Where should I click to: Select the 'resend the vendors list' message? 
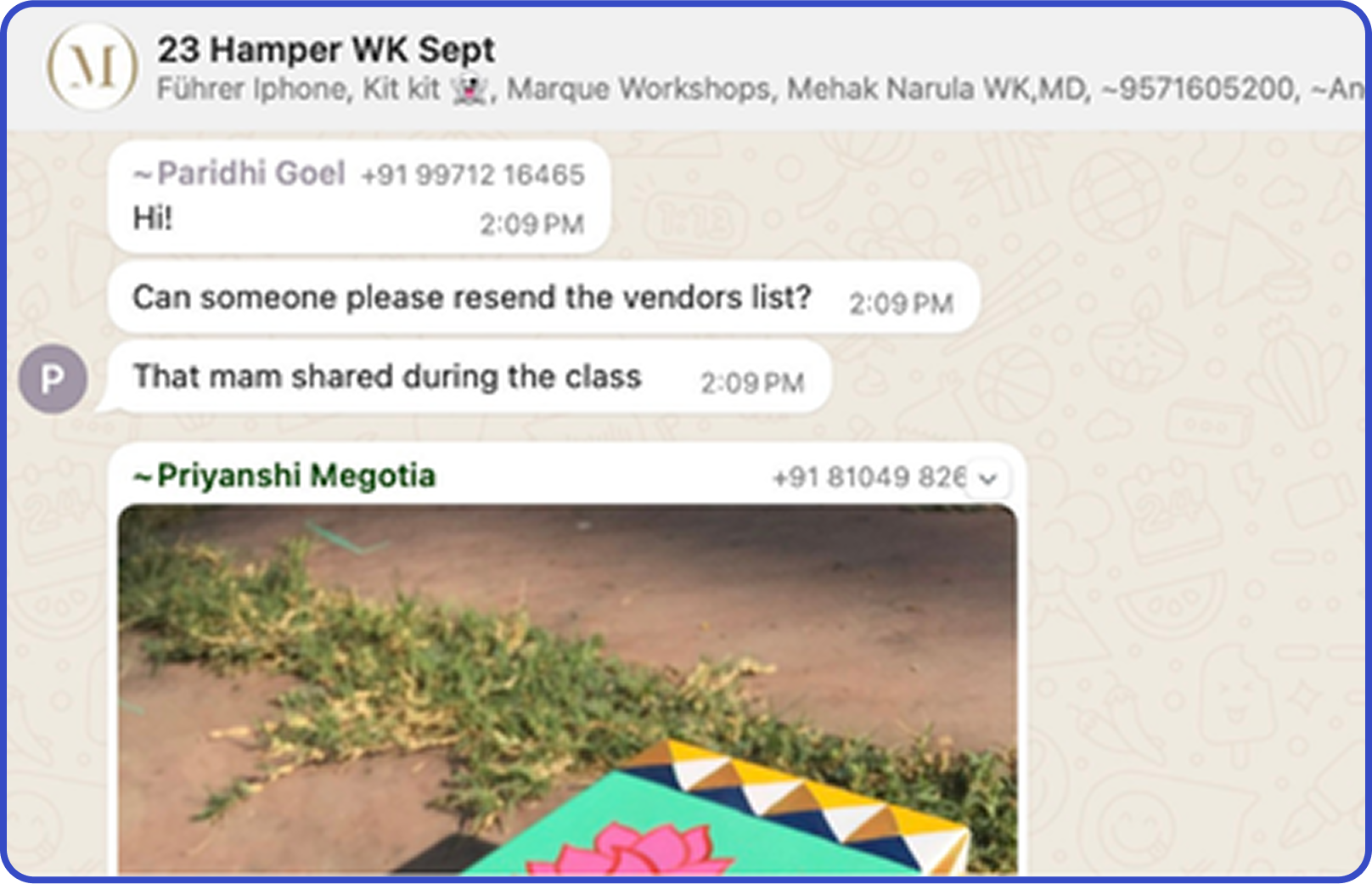coord(544,298)
